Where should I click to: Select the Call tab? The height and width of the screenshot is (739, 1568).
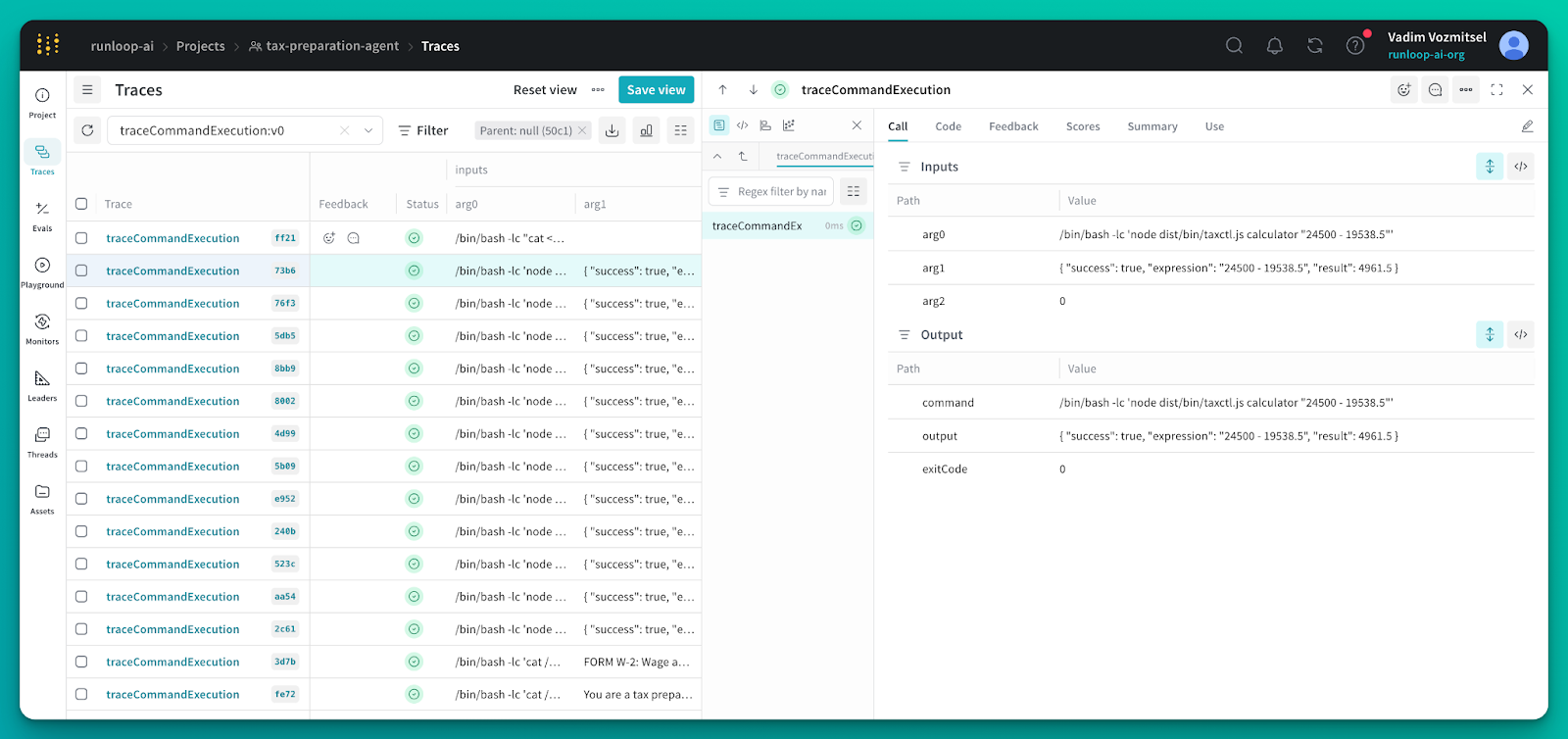(898, 126)
